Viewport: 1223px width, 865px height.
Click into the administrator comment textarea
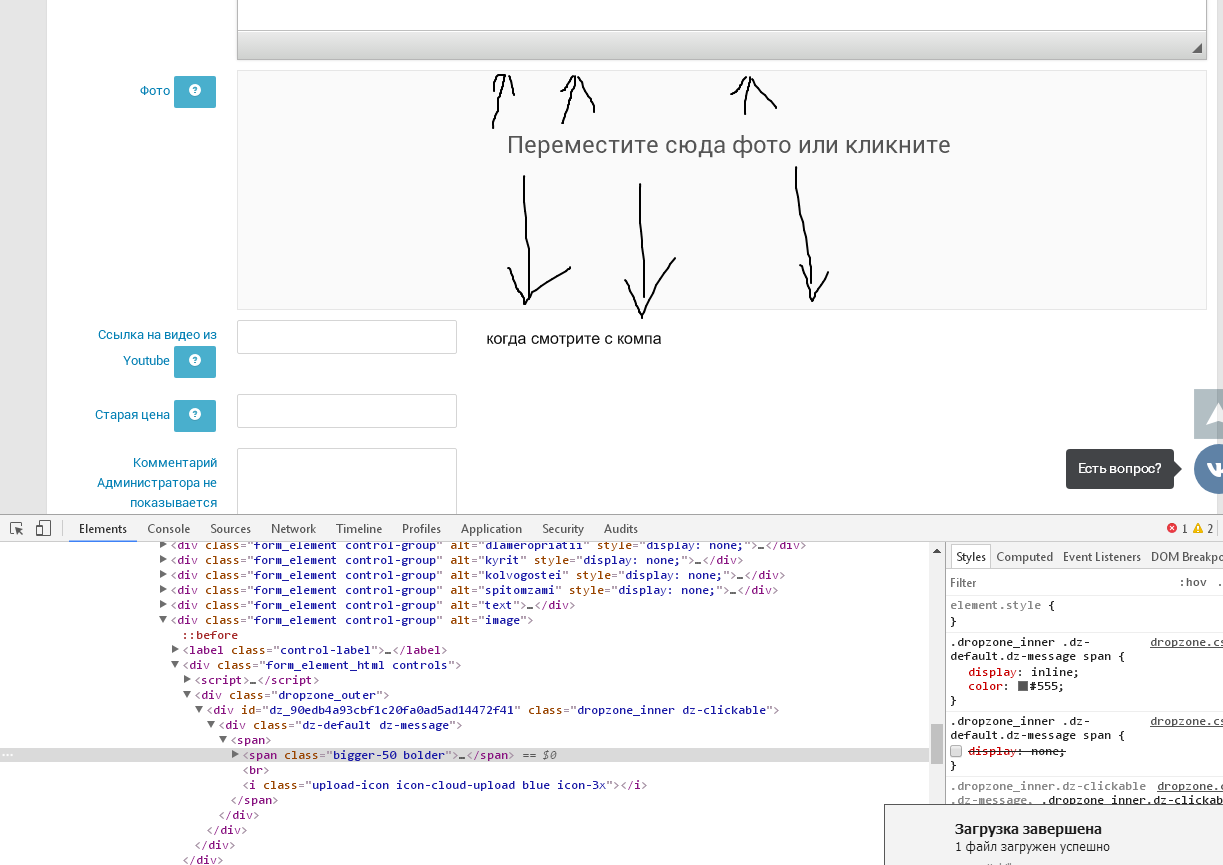click(x=347, y=481)
